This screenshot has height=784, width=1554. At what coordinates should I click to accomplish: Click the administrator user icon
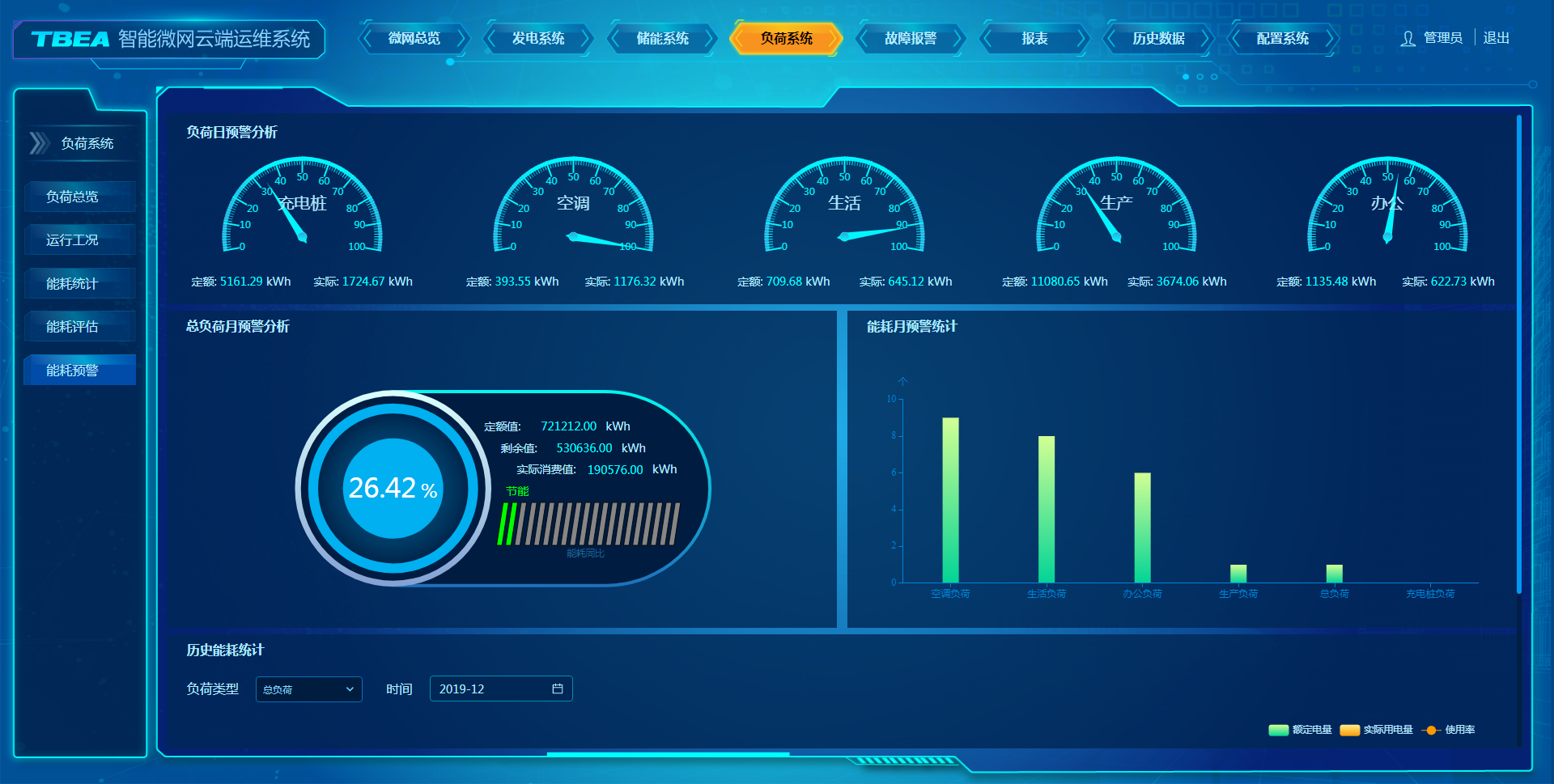(x=1408, y=39)
